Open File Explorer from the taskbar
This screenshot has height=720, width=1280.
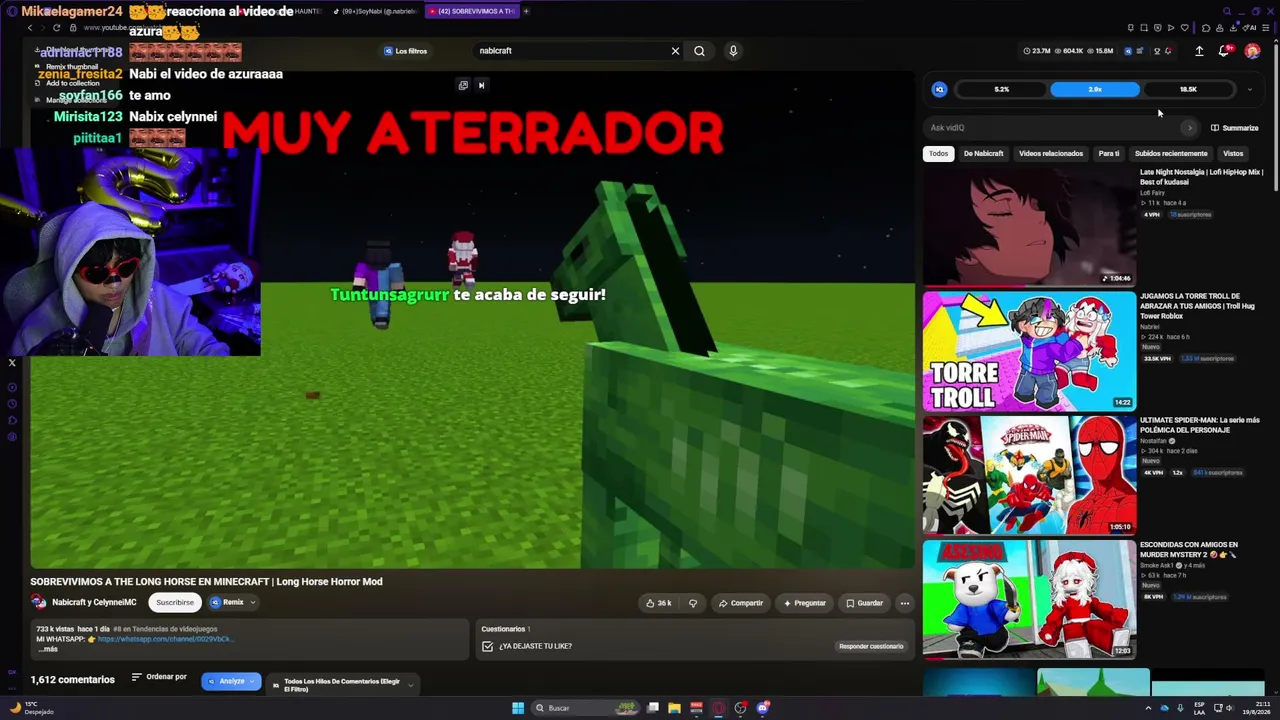[x=674, y=708]
